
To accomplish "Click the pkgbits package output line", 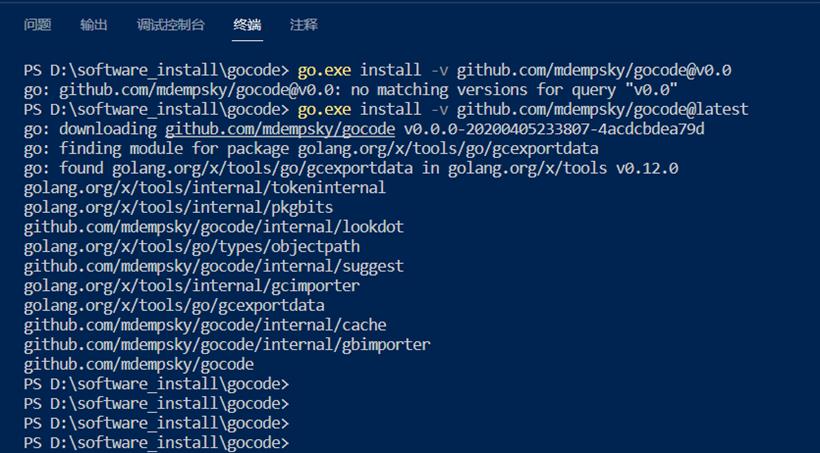I will (x=178, y=207).
